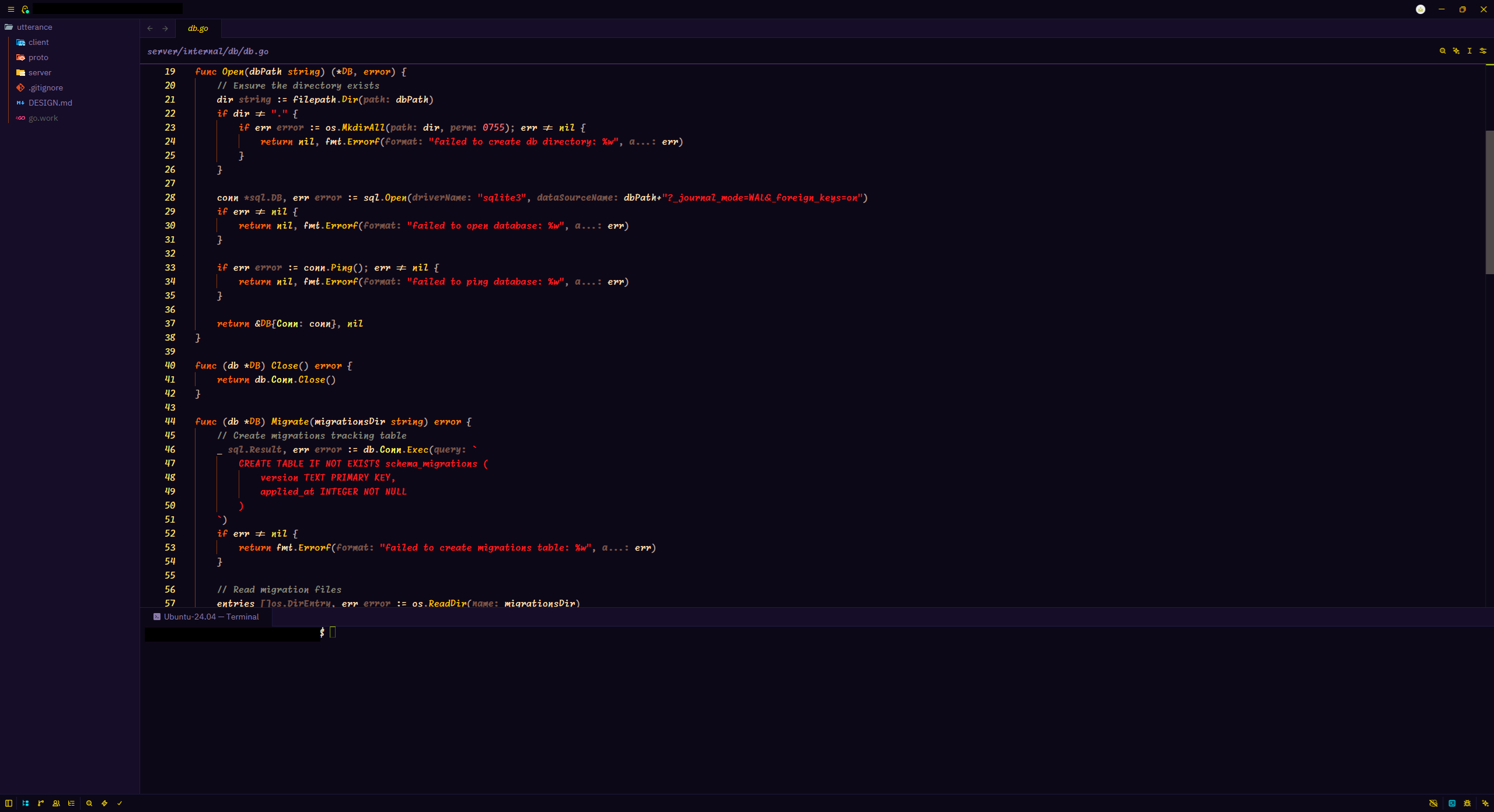The height and width of the screenshot is (812, 1494).
Task: Open the Debugger bug icon
Action: coord(1467,803)
